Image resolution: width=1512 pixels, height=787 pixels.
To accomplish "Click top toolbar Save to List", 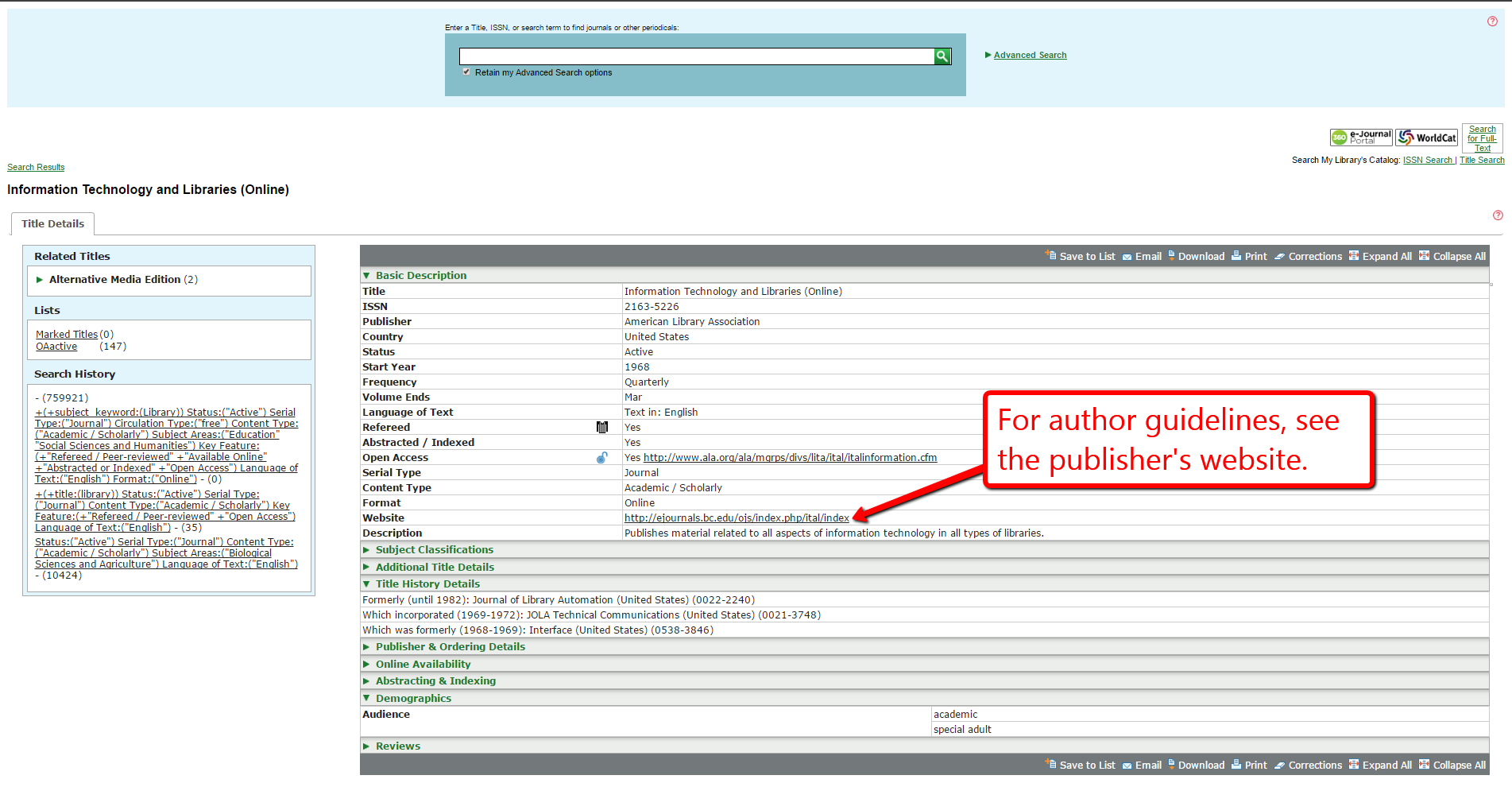I will [x=1081, y=256].
